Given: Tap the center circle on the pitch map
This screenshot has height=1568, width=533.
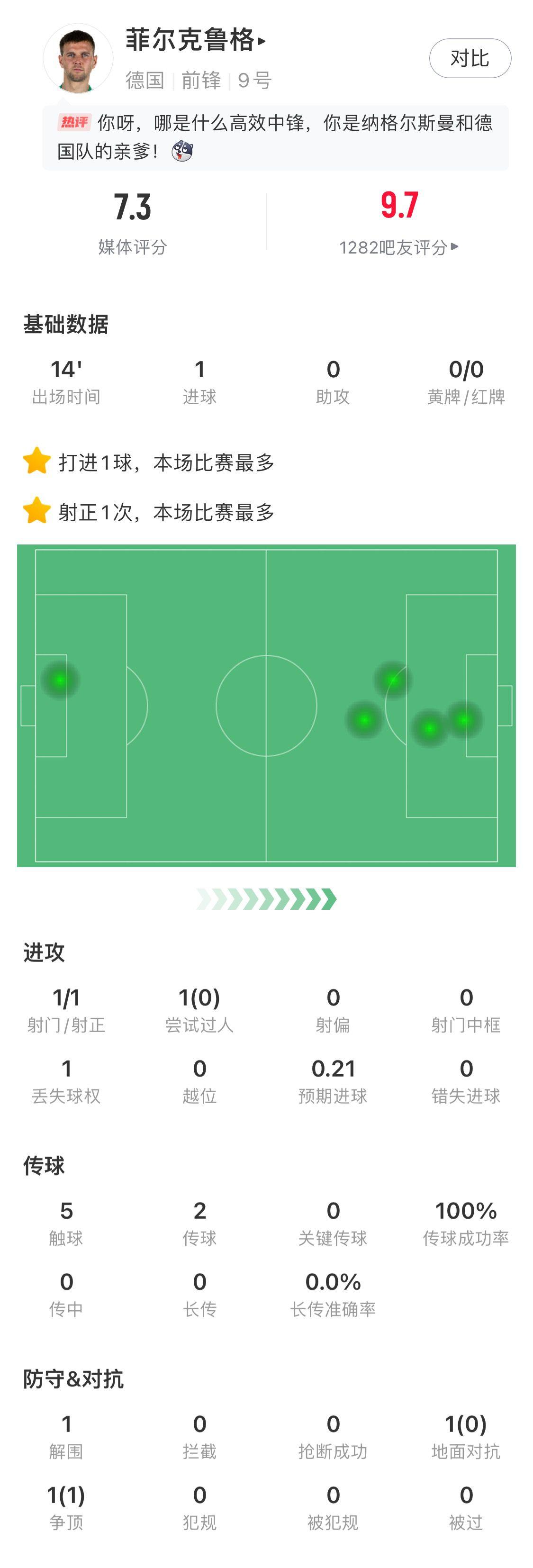Looking at the screenshot, I should 266,706.
